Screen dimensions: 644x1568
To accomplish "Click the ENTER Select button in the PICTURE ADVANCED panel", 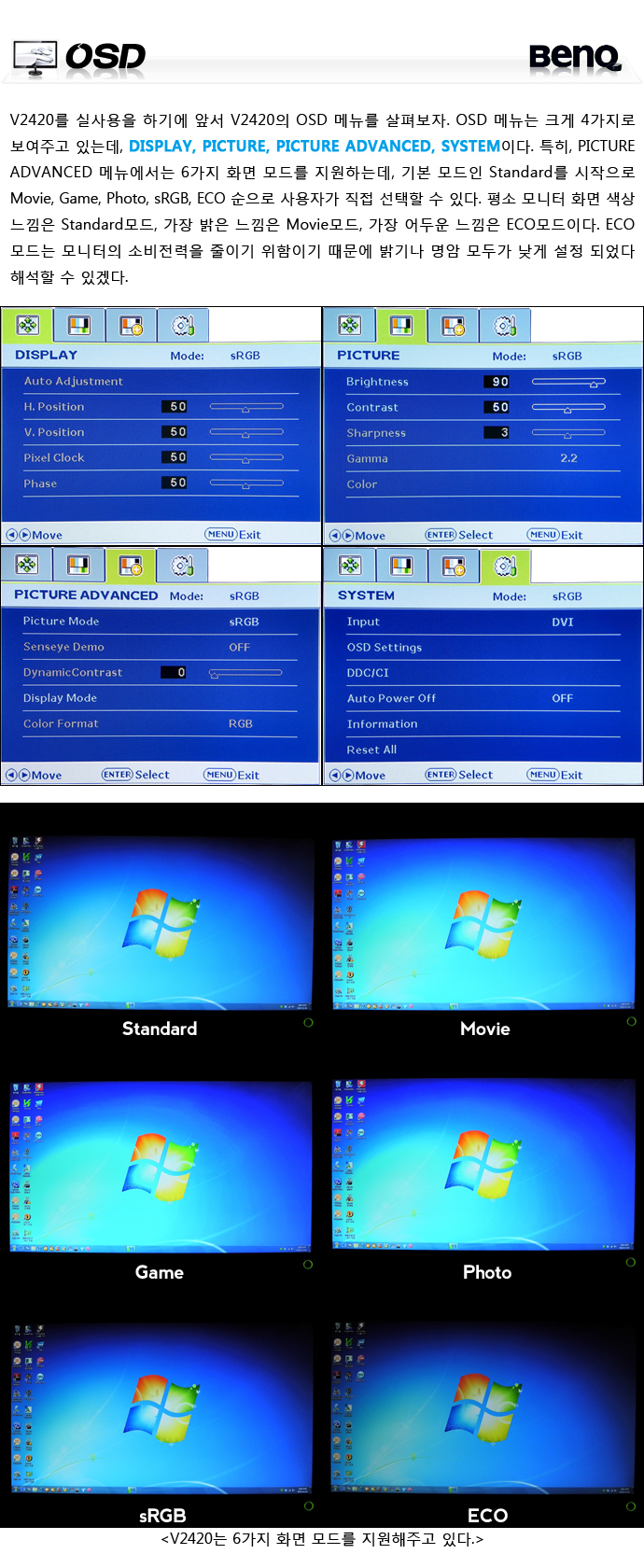I will click(135, 775).
